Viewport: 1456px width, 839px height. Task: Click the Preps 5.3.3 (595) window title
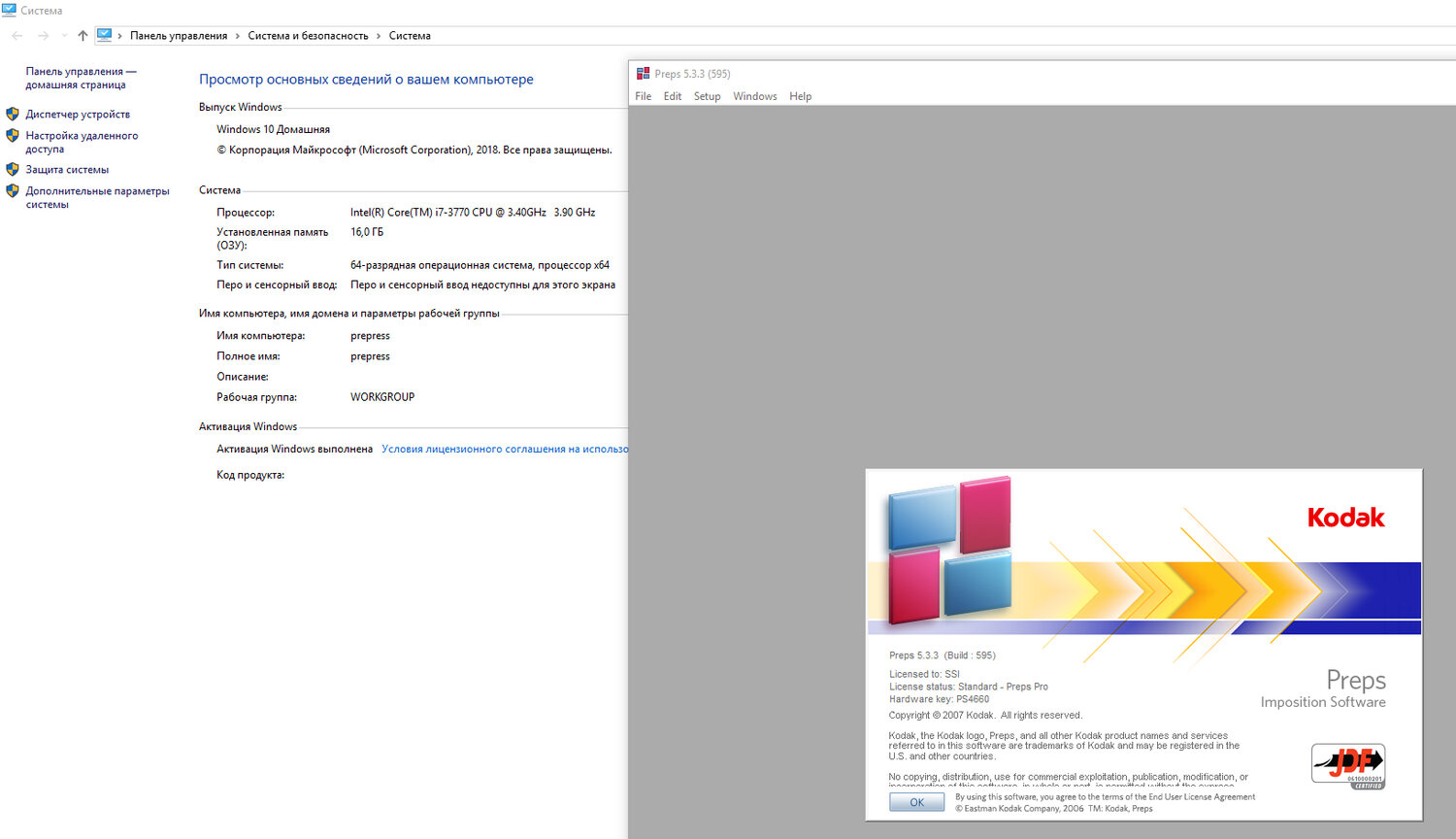[692, 74]
